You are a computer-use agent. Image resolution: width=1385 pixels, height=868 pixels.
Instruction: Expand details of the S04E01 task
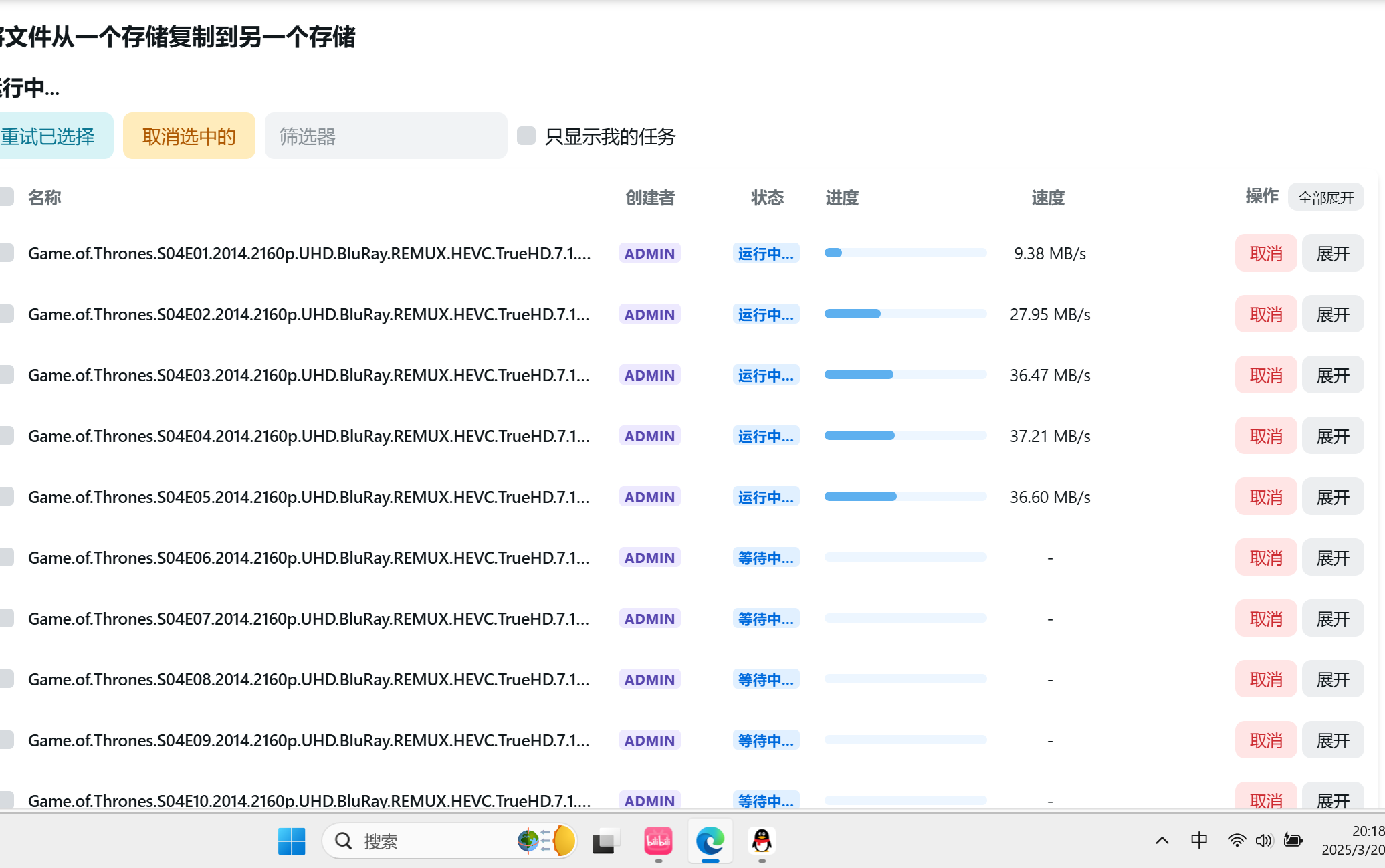click(x=1333, y=253)
